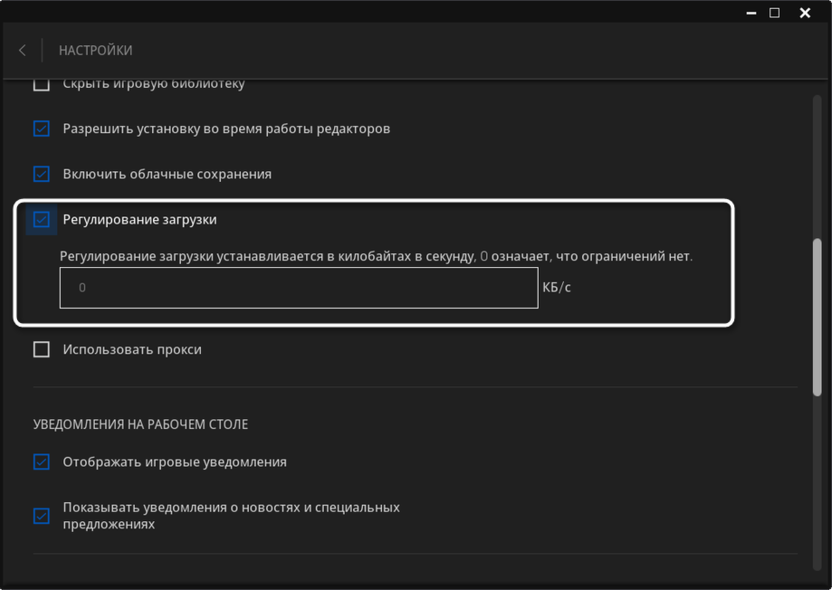Viewport: 832px width, 590px height.
Task: Go back using the arrow beside НАСТРОЙКИ
Action: tap(22, 50)
